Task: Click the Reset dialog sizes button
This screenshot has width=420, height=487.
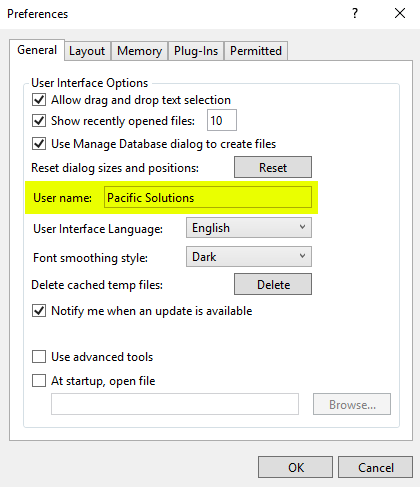Action: point(273,167)
